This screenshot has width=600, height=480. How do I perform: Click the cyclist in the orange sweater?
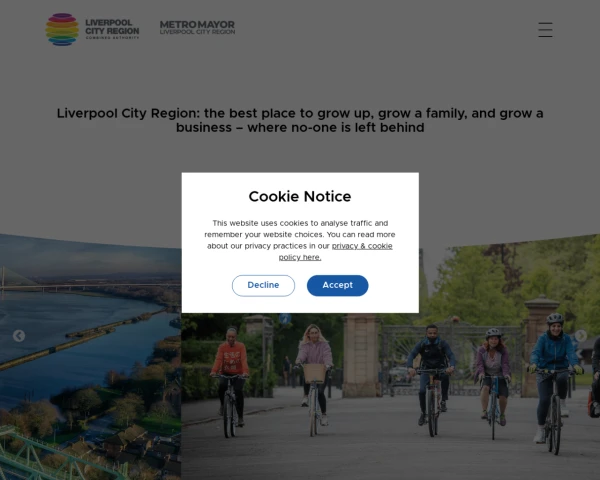pos(230,381)
